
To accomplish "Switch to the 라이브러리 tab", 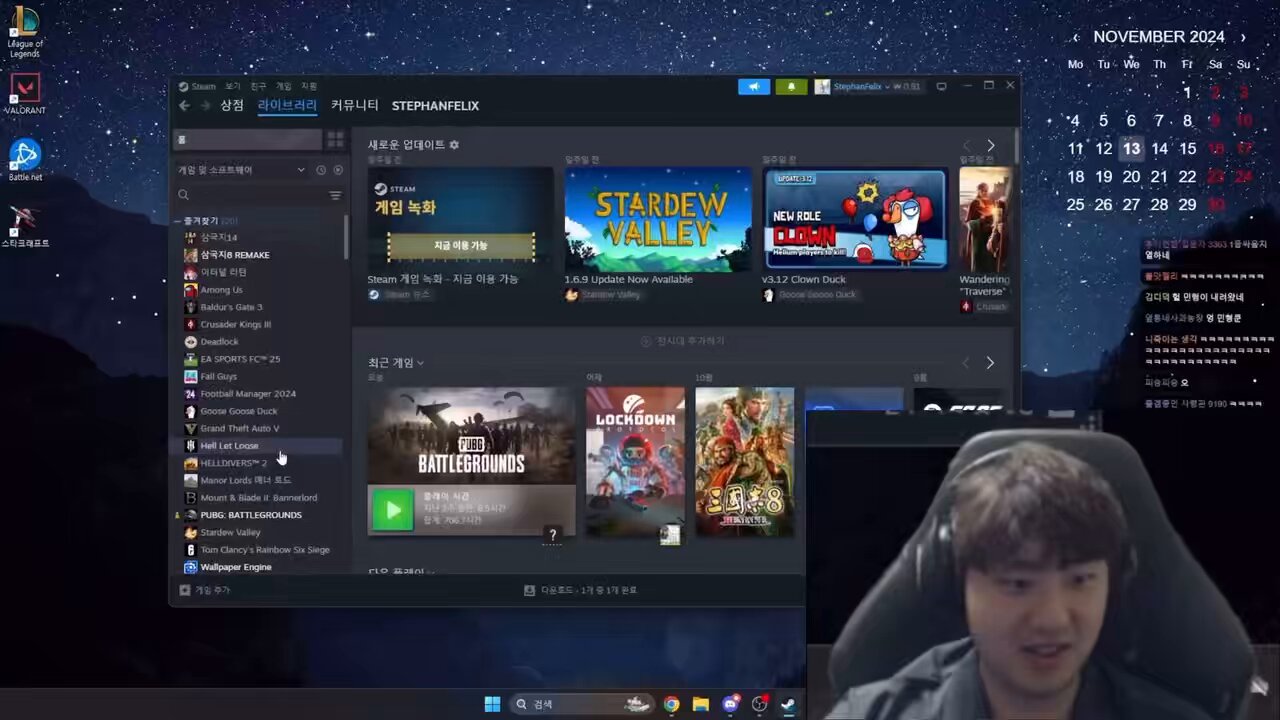I will 287,105.
